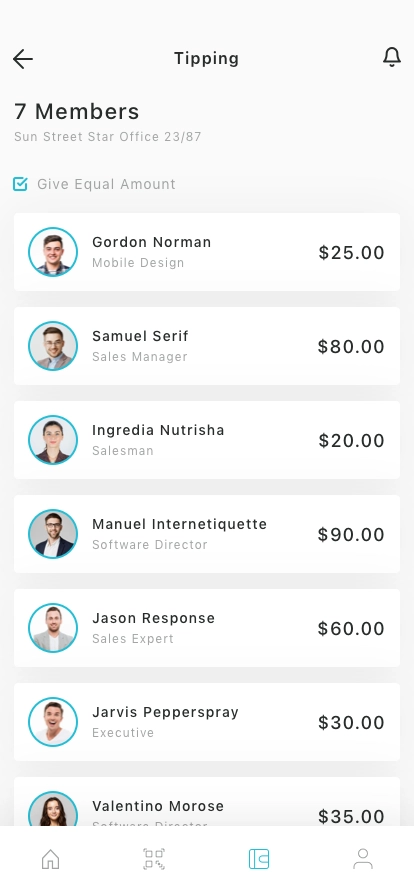Click Gordon Norman's avatar photo
The image size is (414, 896).
[x=53, y=252]
